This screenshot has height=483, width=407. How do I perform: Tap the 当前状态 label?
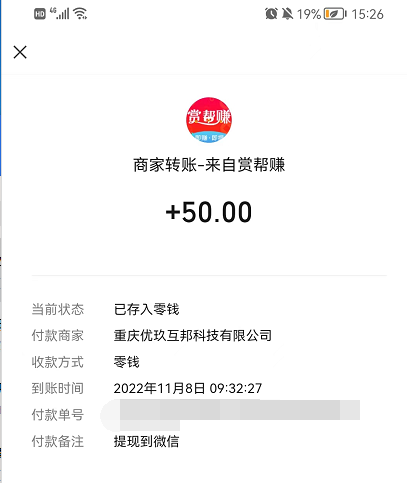click(x=58, y=309)
